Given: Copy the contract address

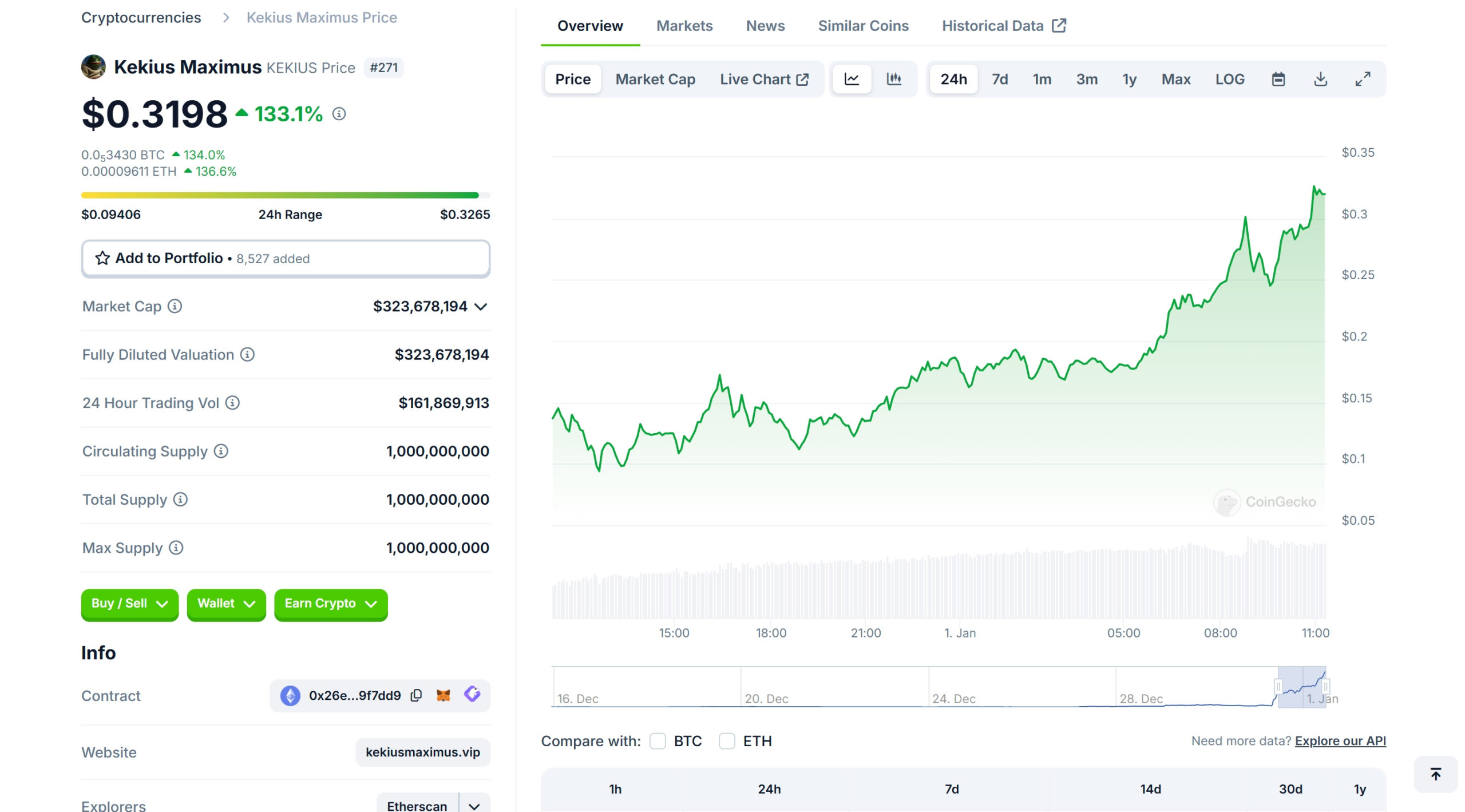Looking at the screenshot, I should (417, 695).
